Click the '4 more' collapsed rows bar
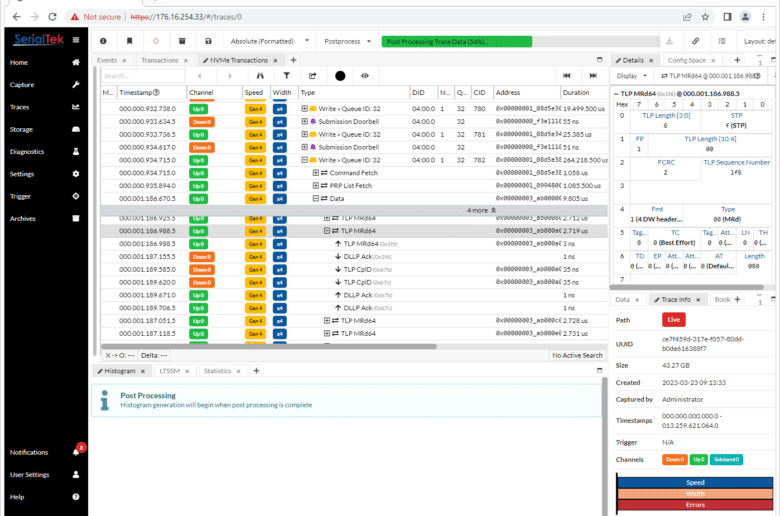780x516 pixels. (354, 210)
